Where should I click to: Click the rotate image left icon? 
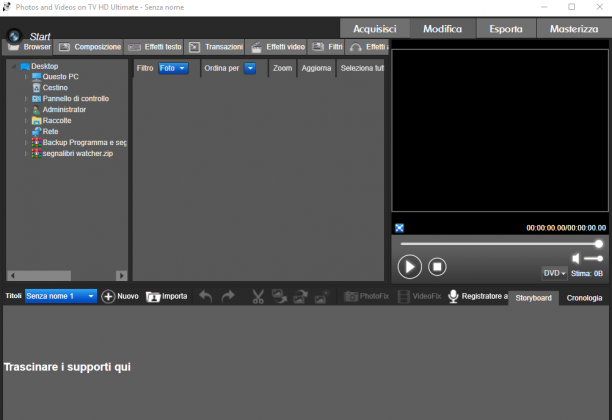[x=279, y=296]
